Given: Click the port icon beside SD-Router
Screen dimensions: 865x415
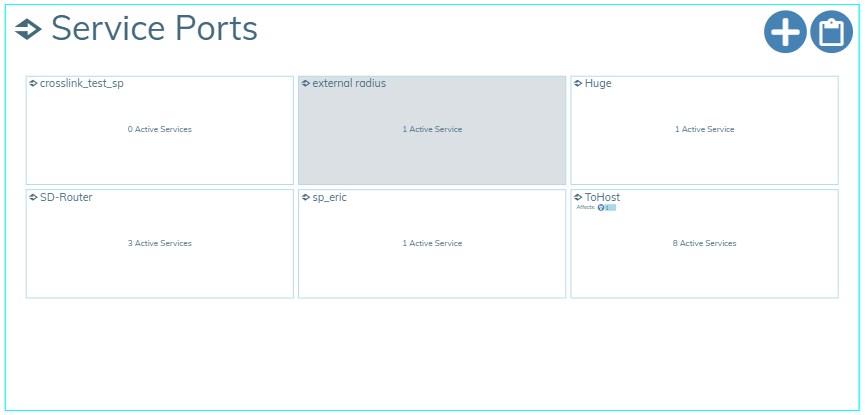Looking at the screenshot, I should coord(33,198).
